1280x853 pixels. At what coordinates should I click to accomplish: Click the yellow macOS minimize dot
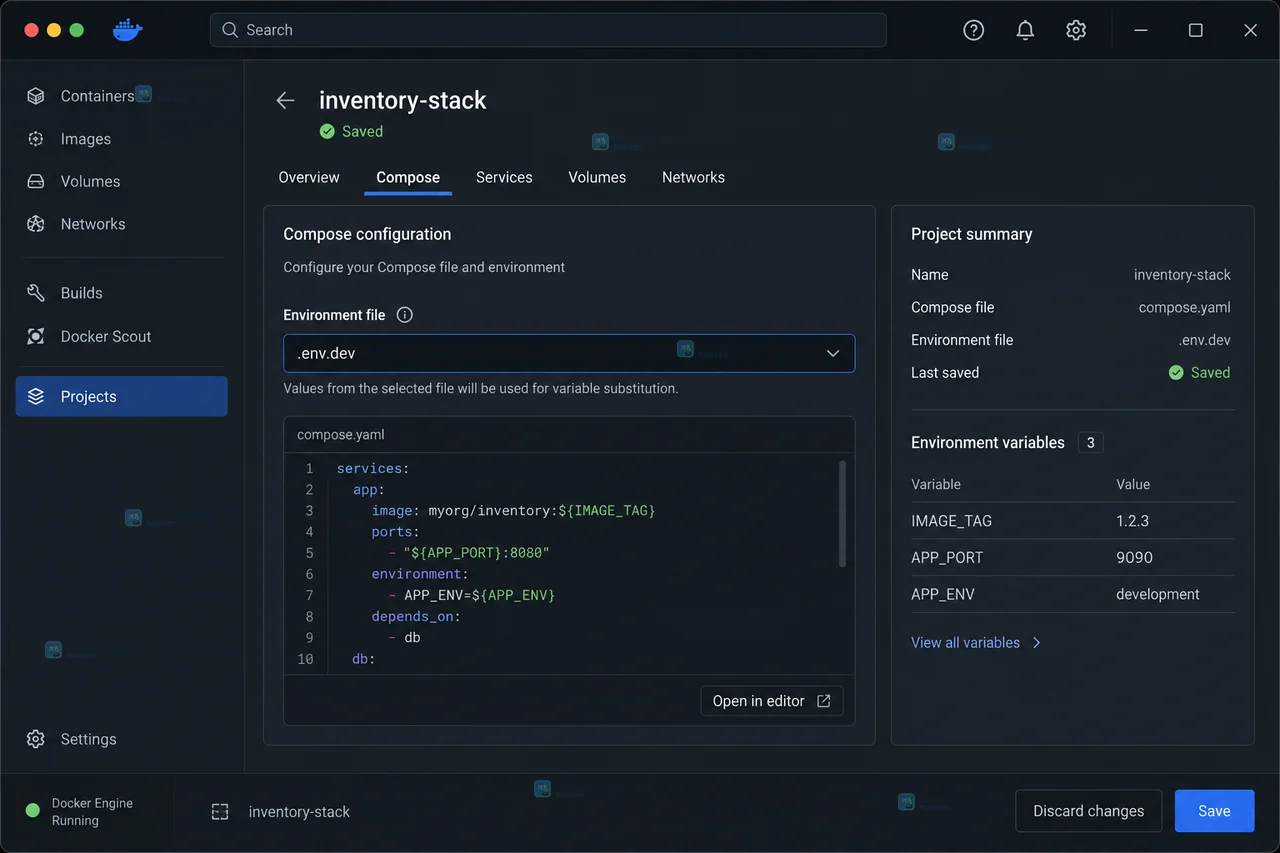[x=54, y=30]
